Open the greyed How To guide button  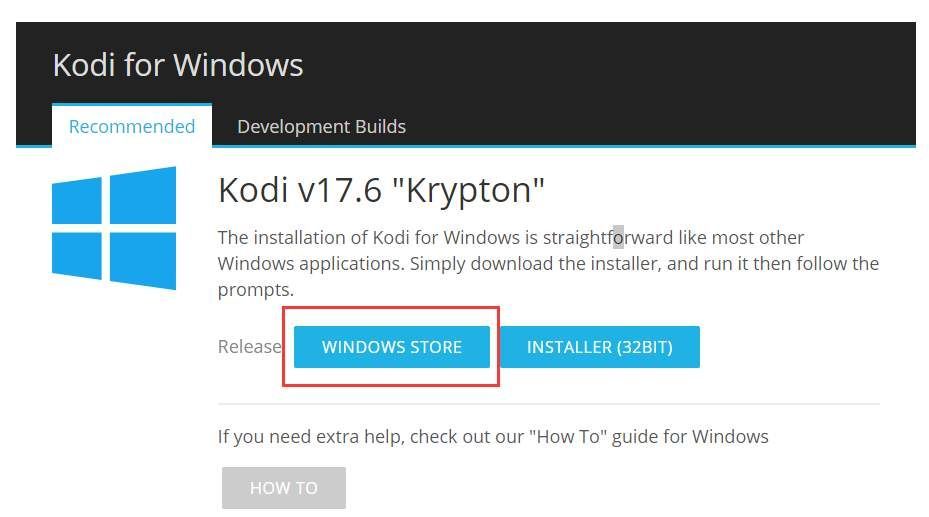[284, 487]
